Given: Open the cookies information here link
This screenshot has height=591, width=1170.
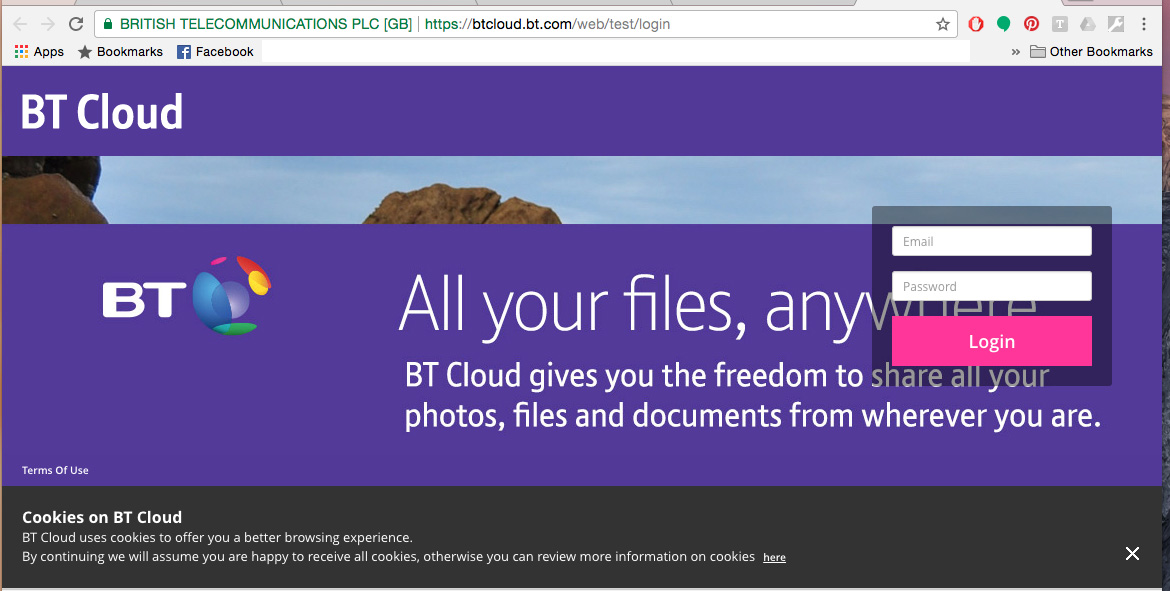Looking at the screenshot, I should (x=774, y=557).
